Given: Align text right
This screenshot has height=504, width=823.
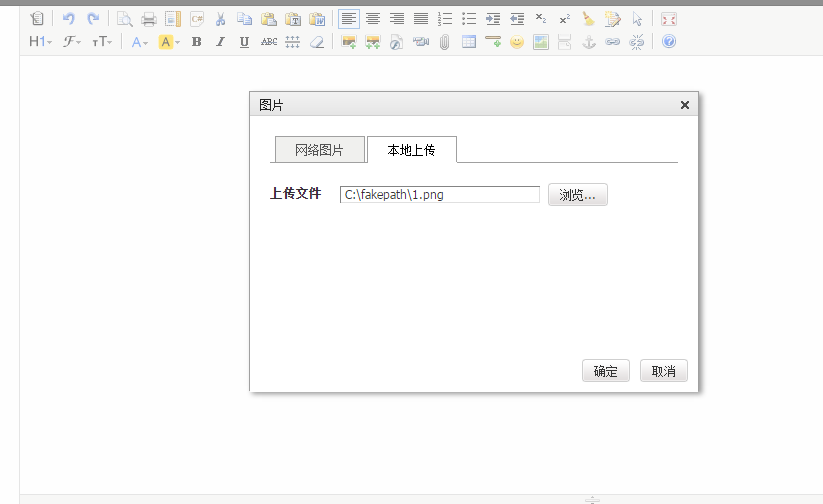Looking at the screenshot, I should pos(397,19).
